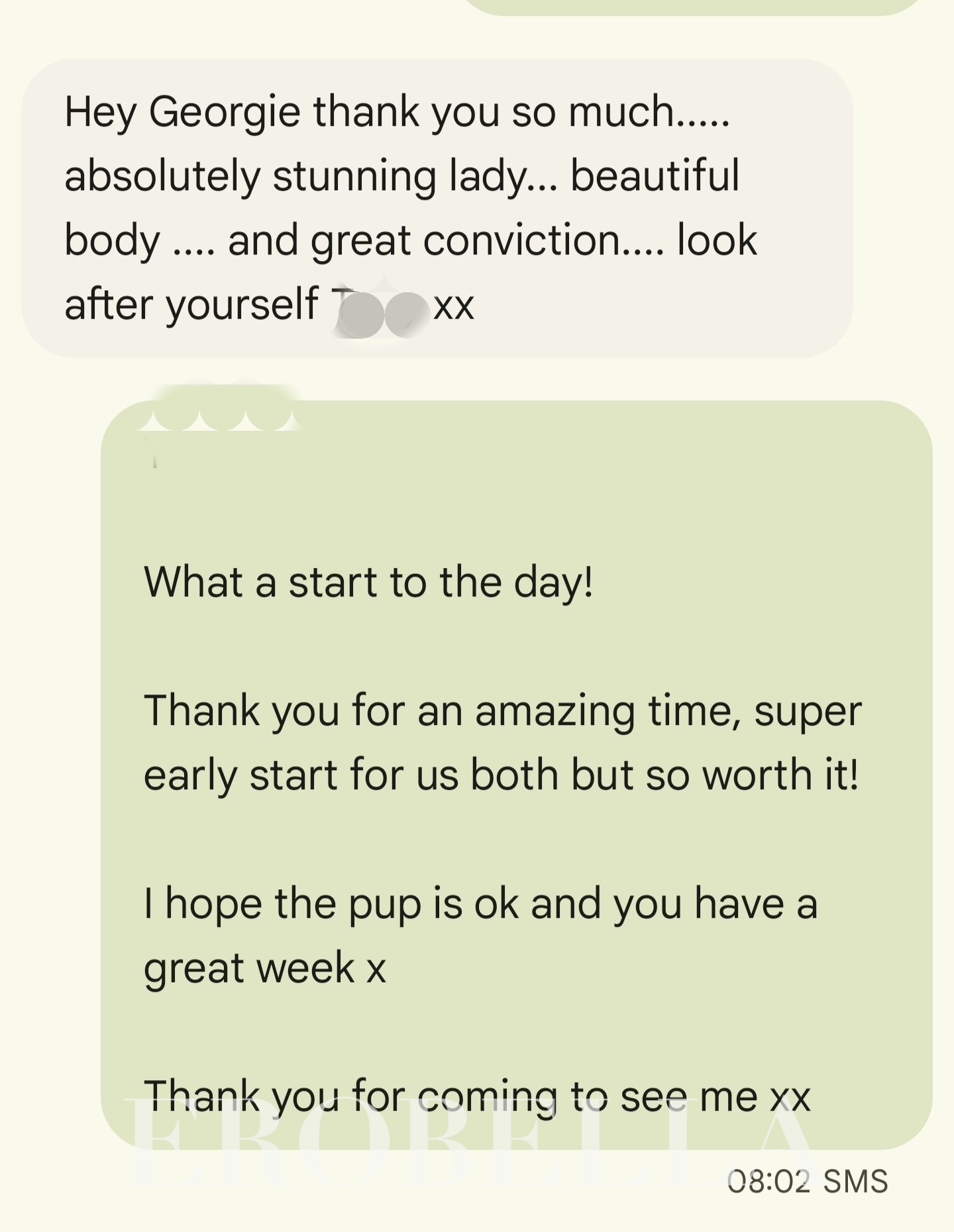Tap the blurred scalloped area atop the green bubble
This screenshot has height=1232, width=954.
click(x=219, y=412)
